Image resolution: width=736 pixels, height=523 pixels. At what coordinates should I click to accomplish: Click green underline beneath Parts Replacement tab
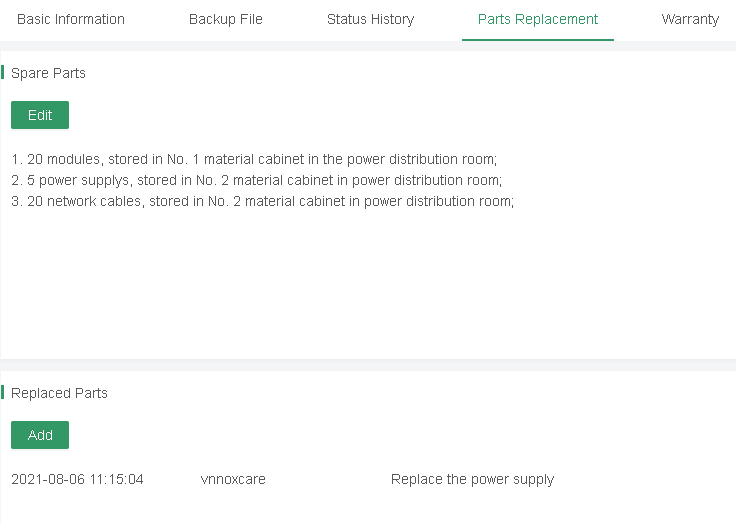pyautogui.click(x=538, y=40)
